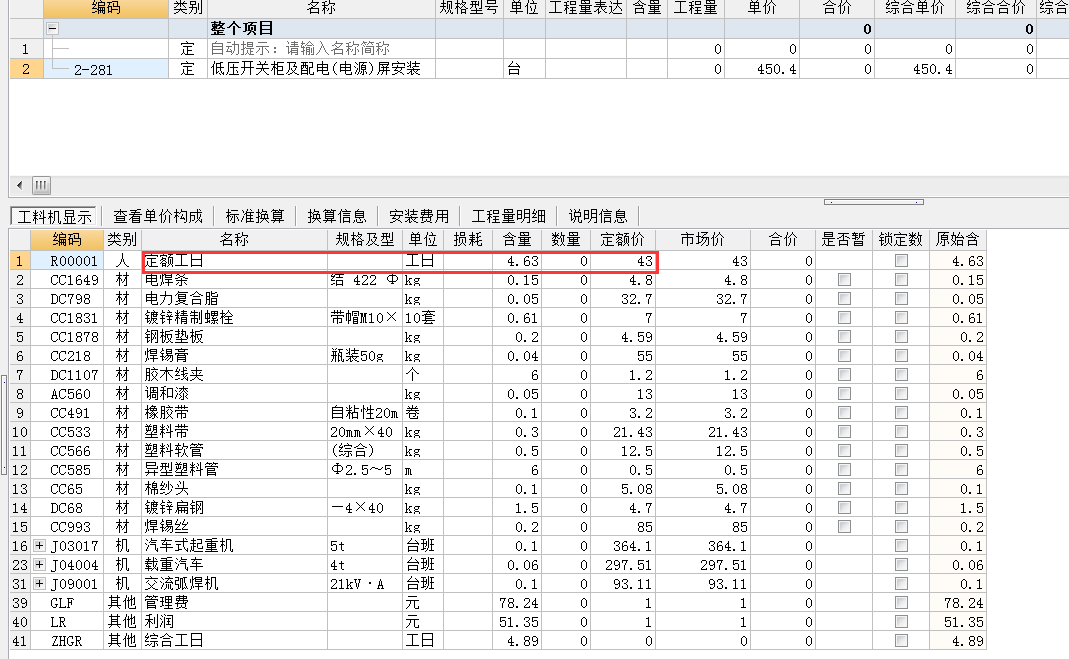Screen dimensions: 1069x659
Task: Toggle 锁定数 checkbox for R00001 定额工日
Action: (x=901, y=260)
